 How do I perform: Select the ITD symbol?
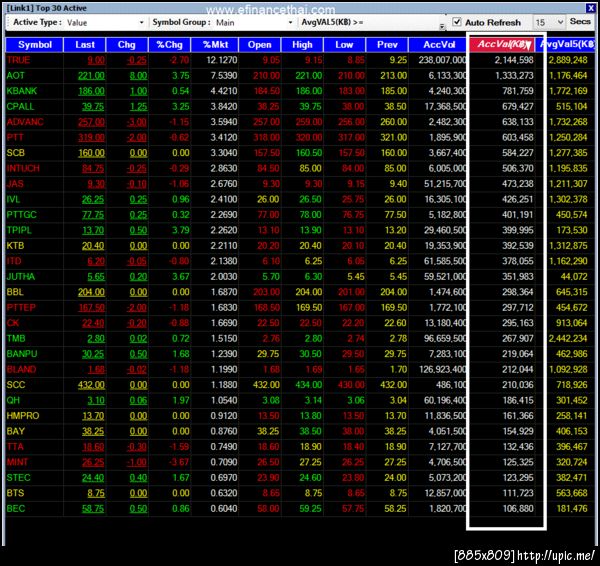pos(14,261)
